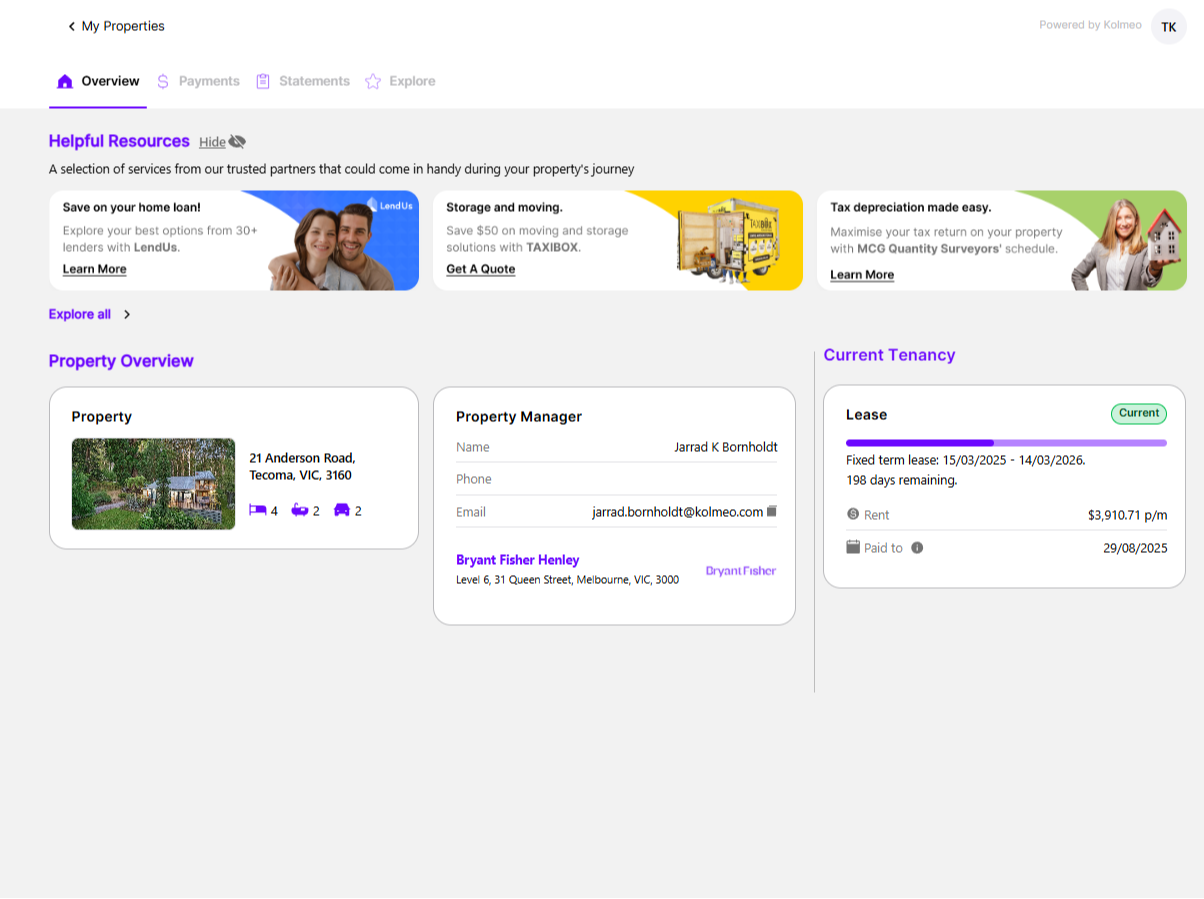Click the Paid to calendar icon
Image resolution: width=1204 pixels, height=899 pixels.
coord(853,547)
